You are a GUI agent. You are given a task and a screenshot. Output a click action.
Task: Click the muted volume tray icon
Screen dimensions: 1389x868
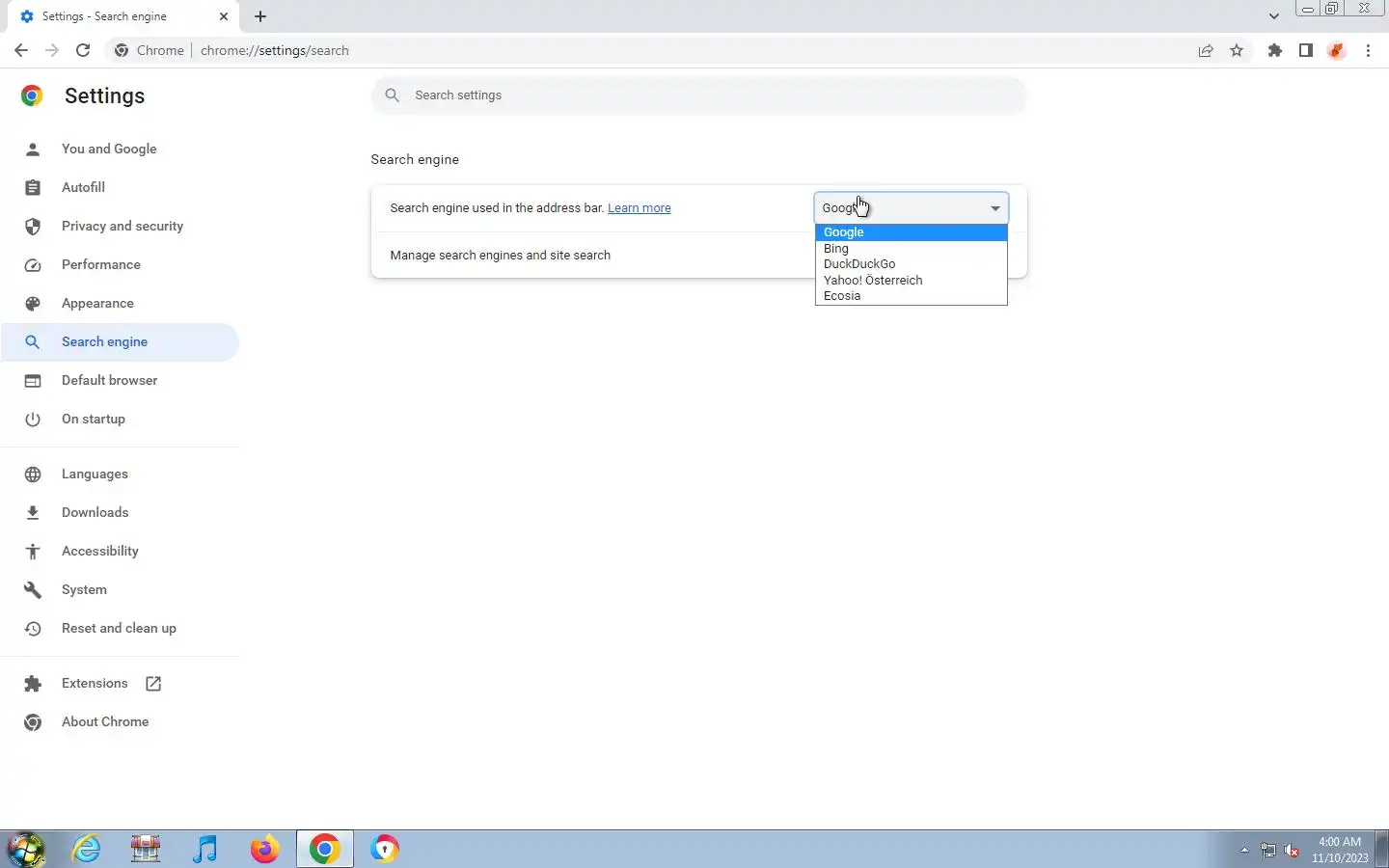tap(1293, 850)
